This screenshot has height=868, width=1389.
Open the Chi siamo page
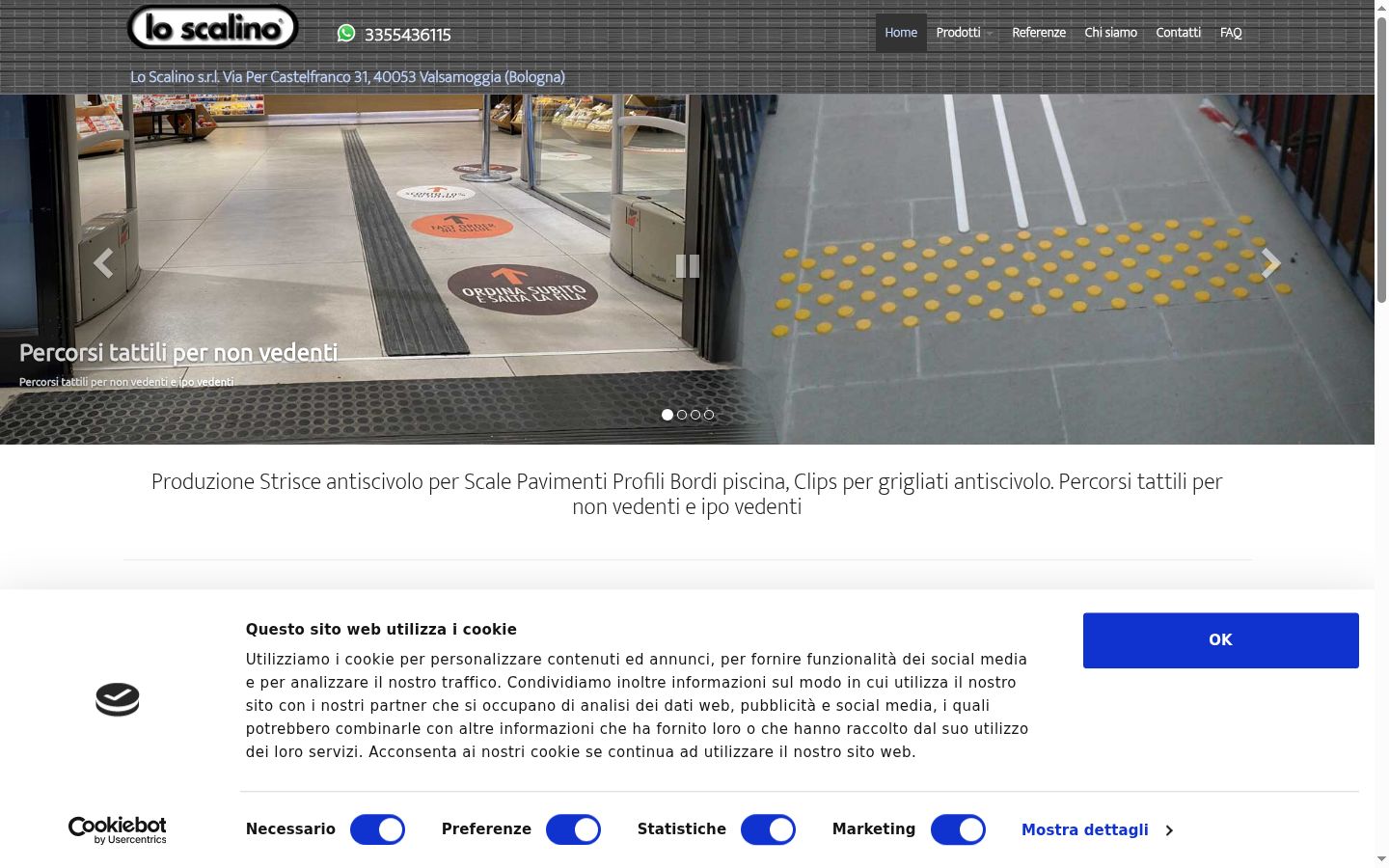coord(1111,33)
